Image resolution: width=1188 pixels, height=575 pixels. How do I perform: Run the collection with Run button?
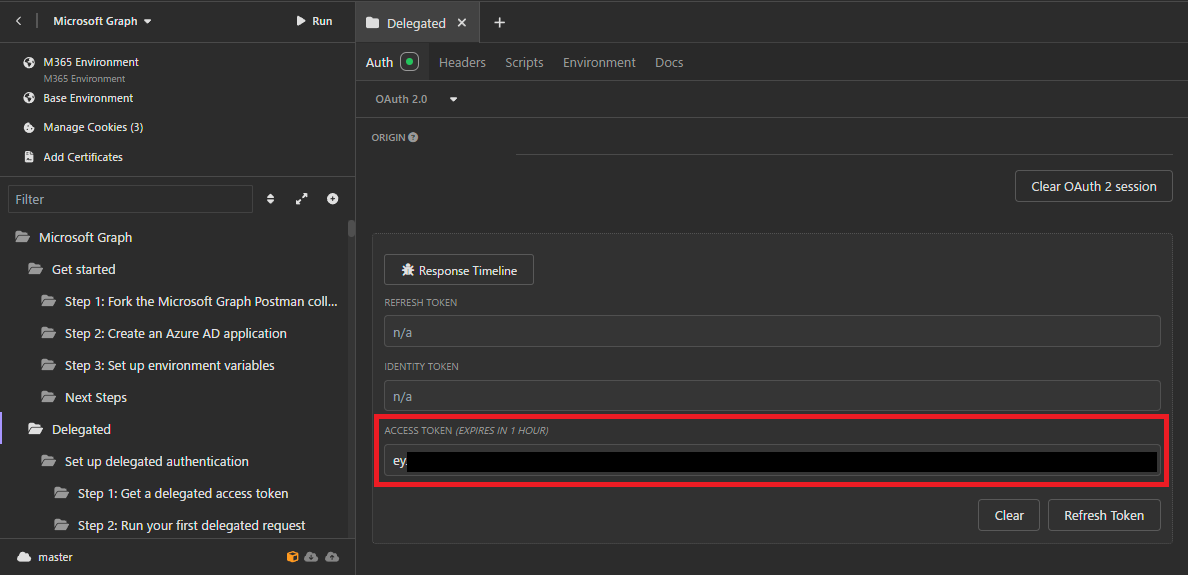(x=314, y=21)
